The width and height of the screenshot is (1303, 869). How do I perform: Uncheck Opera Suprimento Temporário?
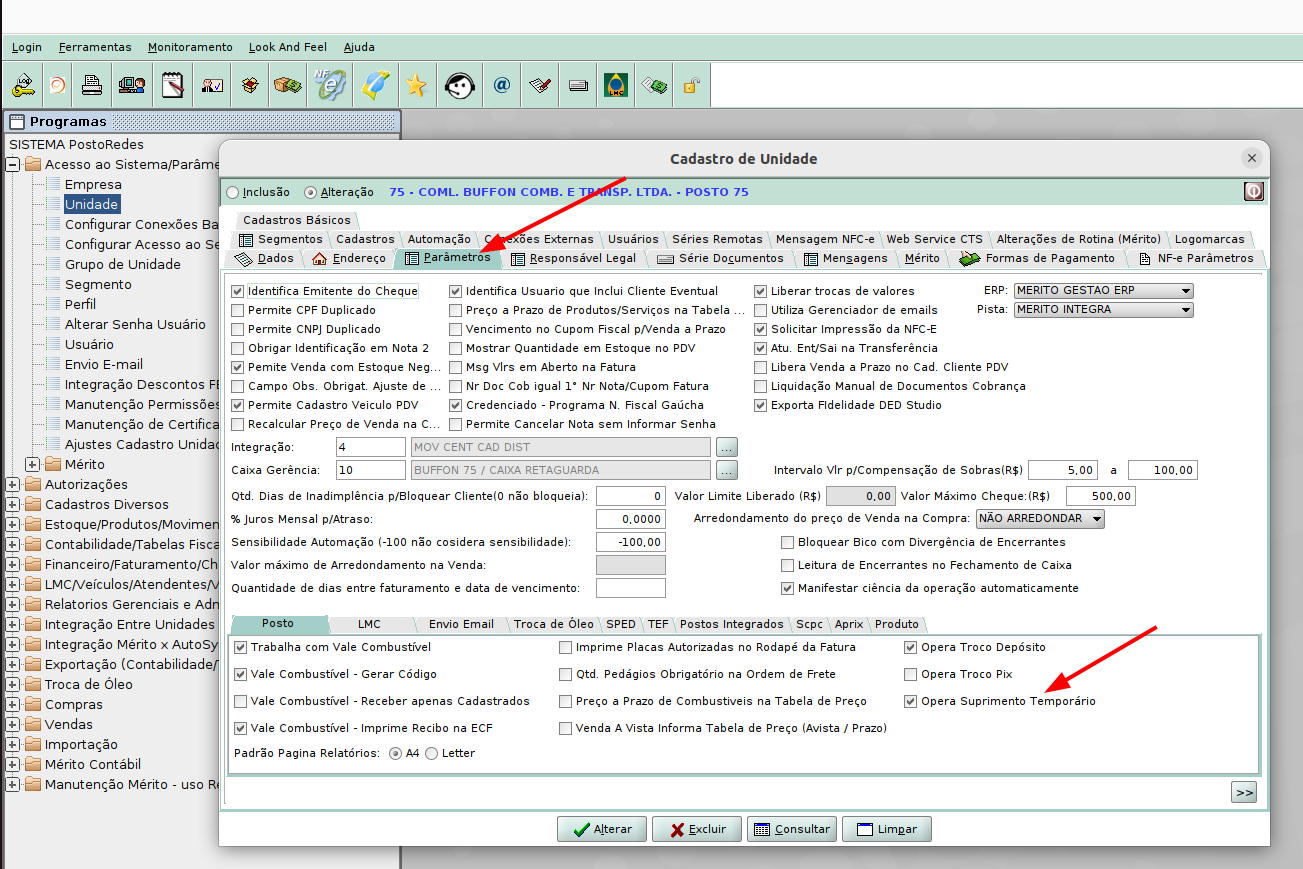[x=910, y=702]
